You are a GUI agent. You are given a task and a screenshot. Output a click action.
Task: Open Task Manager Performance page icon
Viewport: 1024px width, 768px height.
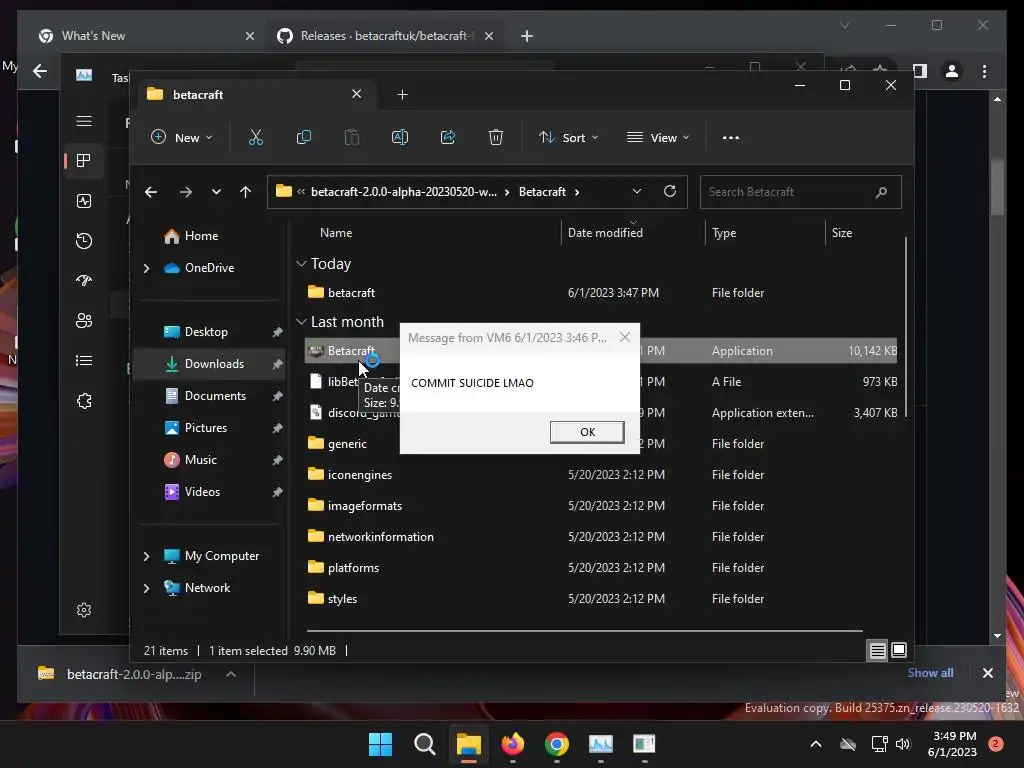pyautogui.click(x=84, y=201)
